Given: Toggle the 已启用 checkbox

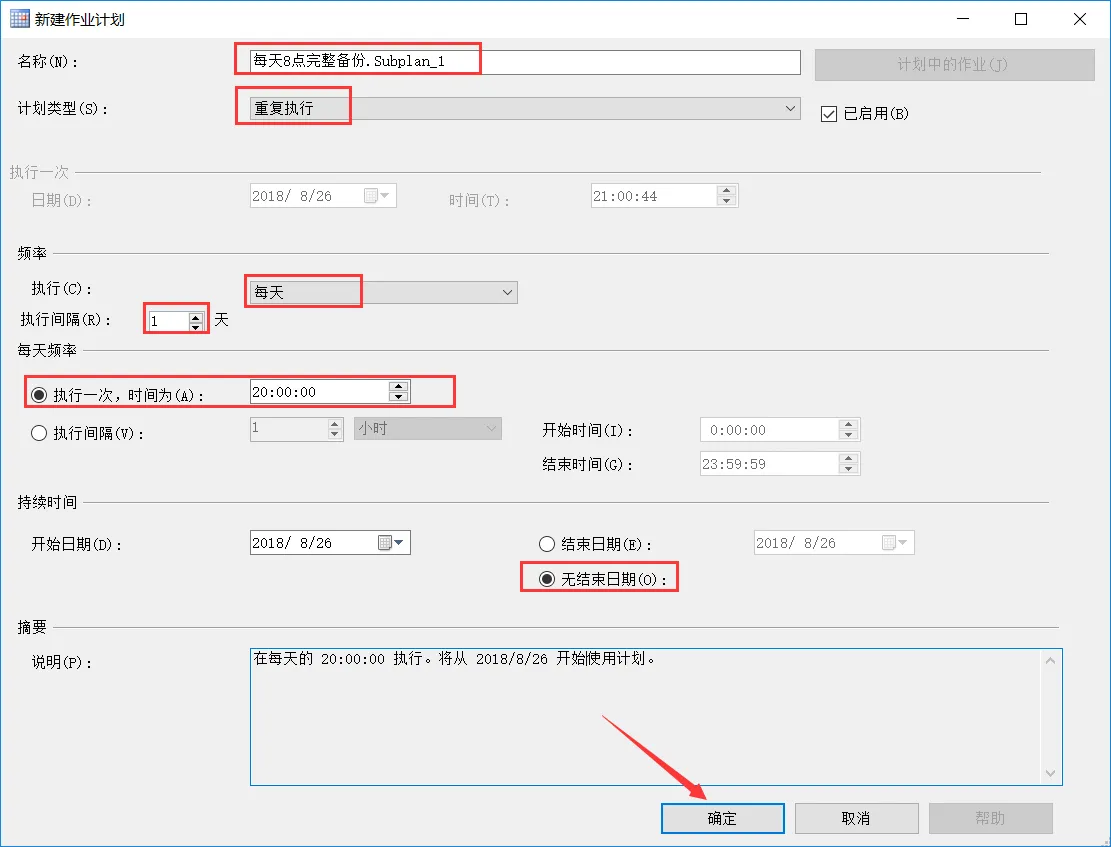Looking at the screenshot, I should [828, 113].
